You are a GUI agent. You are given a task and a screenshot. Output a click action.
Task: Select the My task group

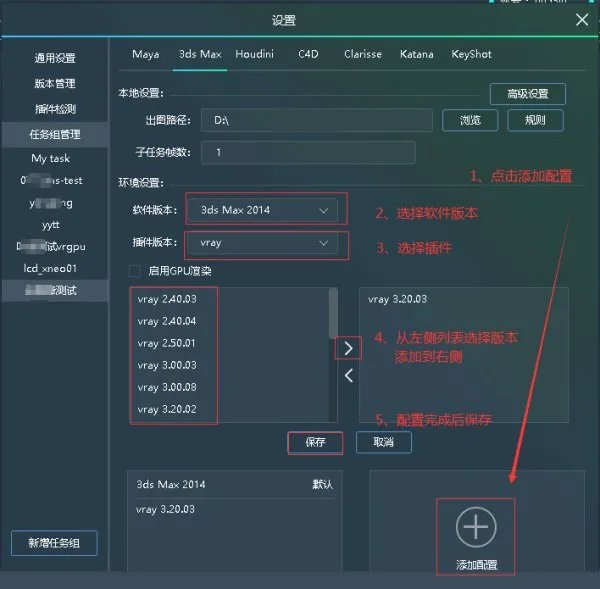coord(51,158)
